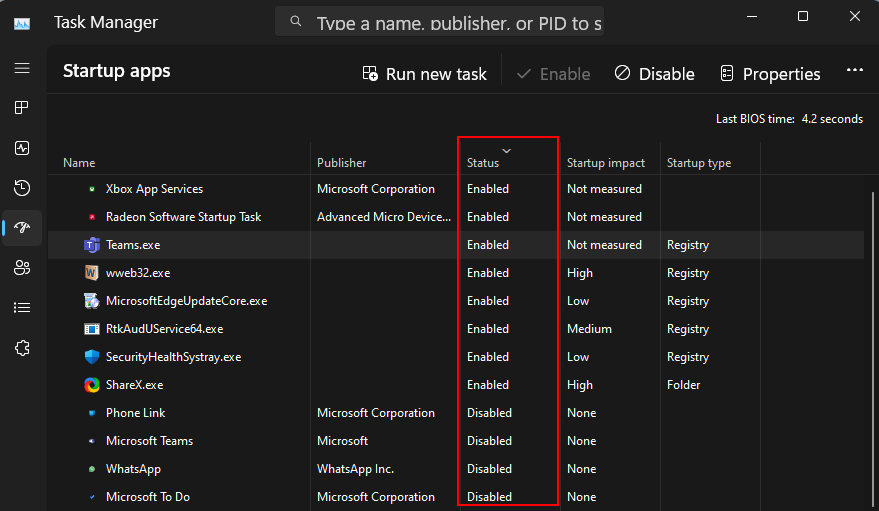Open the Details page in sidebar
Viewport: 879px width, 511px height.
coord(22,308)
